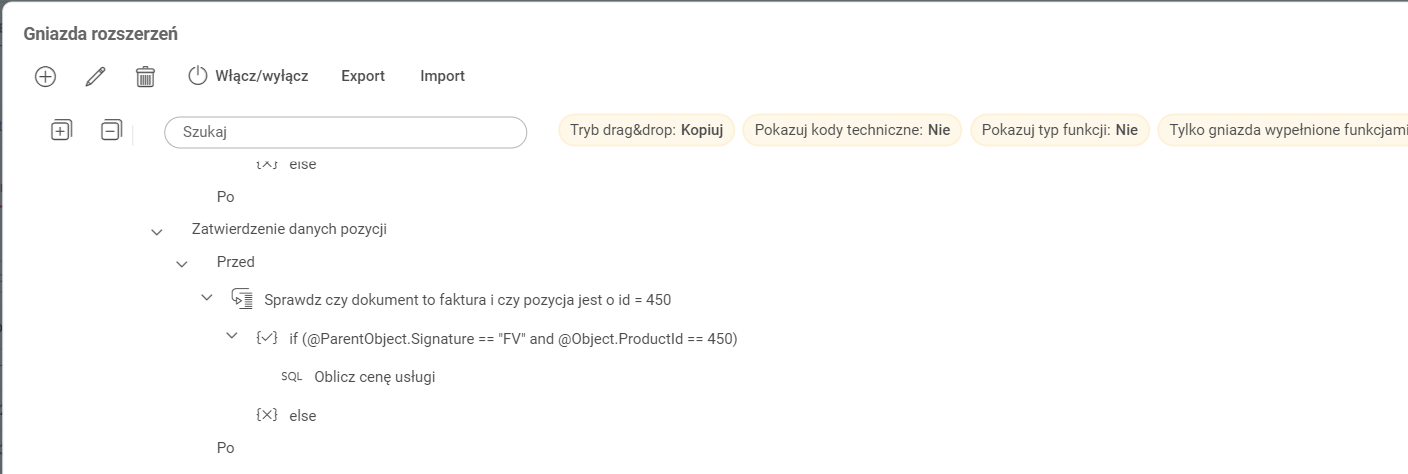Click the Export button
The height and width of the screenshot is (474, 1408).
(x=363, y=76)
